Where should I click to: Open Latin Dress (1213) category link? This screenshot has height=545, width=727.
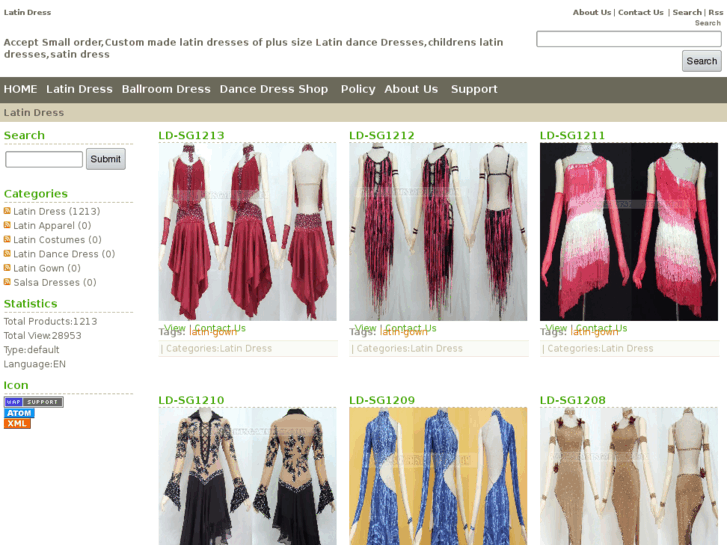(x=57, y=212)
